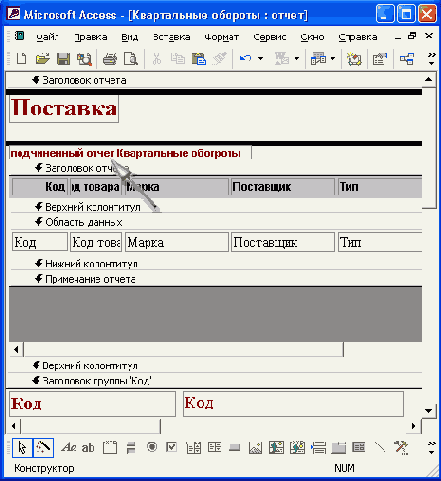Click the New Object toolbar icon
Screen dimensions: 441x481
coord(318,59)
